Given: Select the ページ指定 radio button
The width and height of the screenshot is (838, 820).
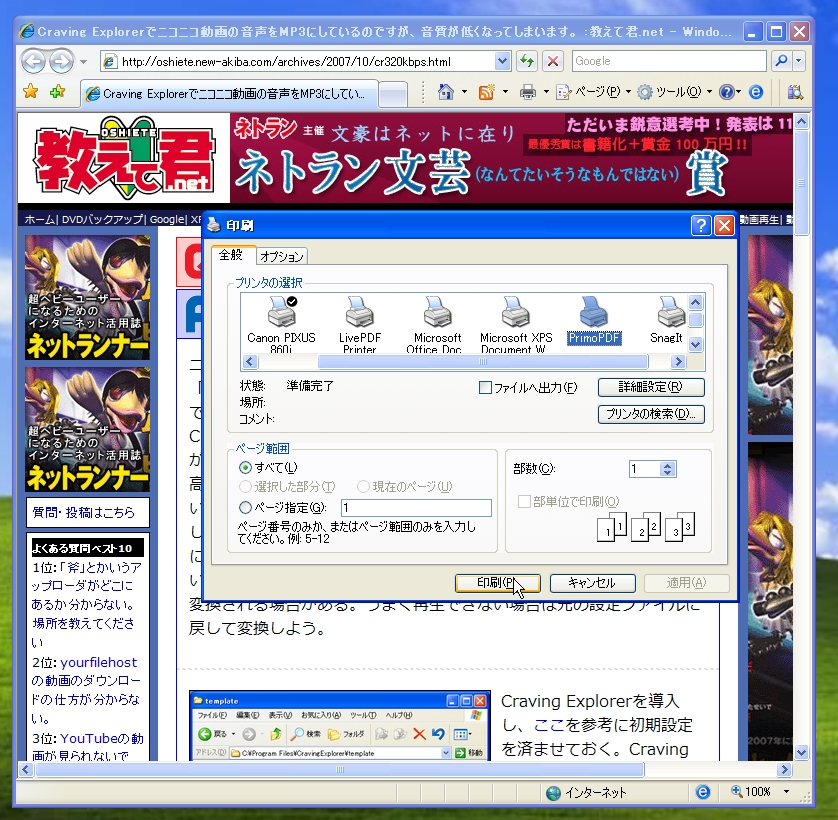Looking at the screenshot, I should tap(245, 507).
